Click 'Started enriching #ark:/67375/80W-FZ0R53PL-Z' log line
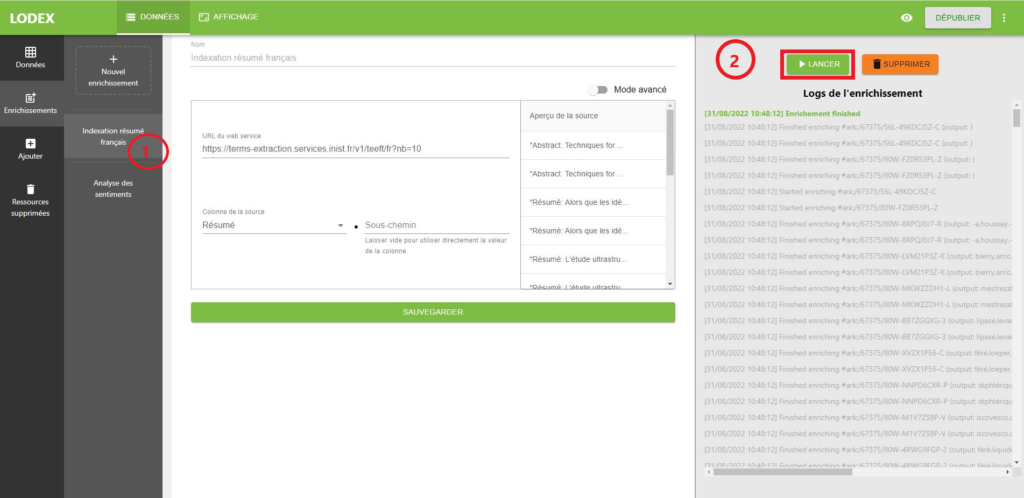The width and height of the screenshot is (1024, 498). click(x=821, y=208)
